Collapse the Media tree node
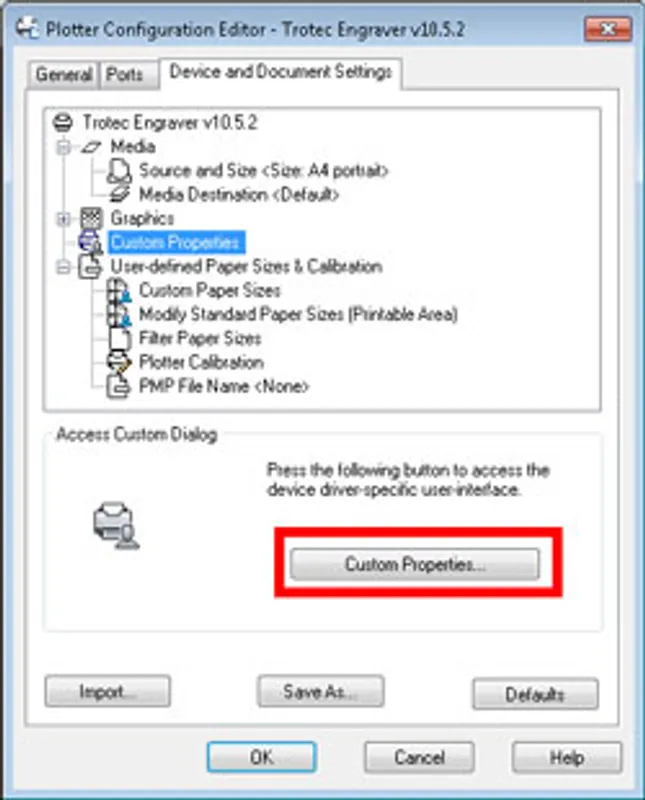This screenshot has height=800, width=645. 64,147
